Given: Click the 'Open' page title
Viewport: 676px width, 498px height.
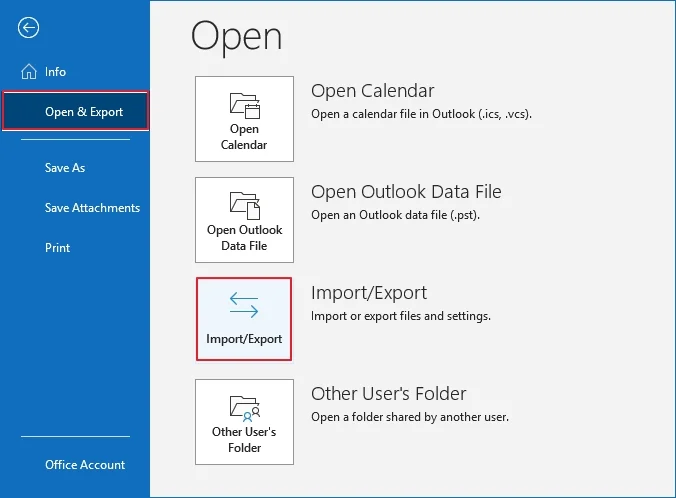Looking at the screenshot, I should (x=237, y=38).
